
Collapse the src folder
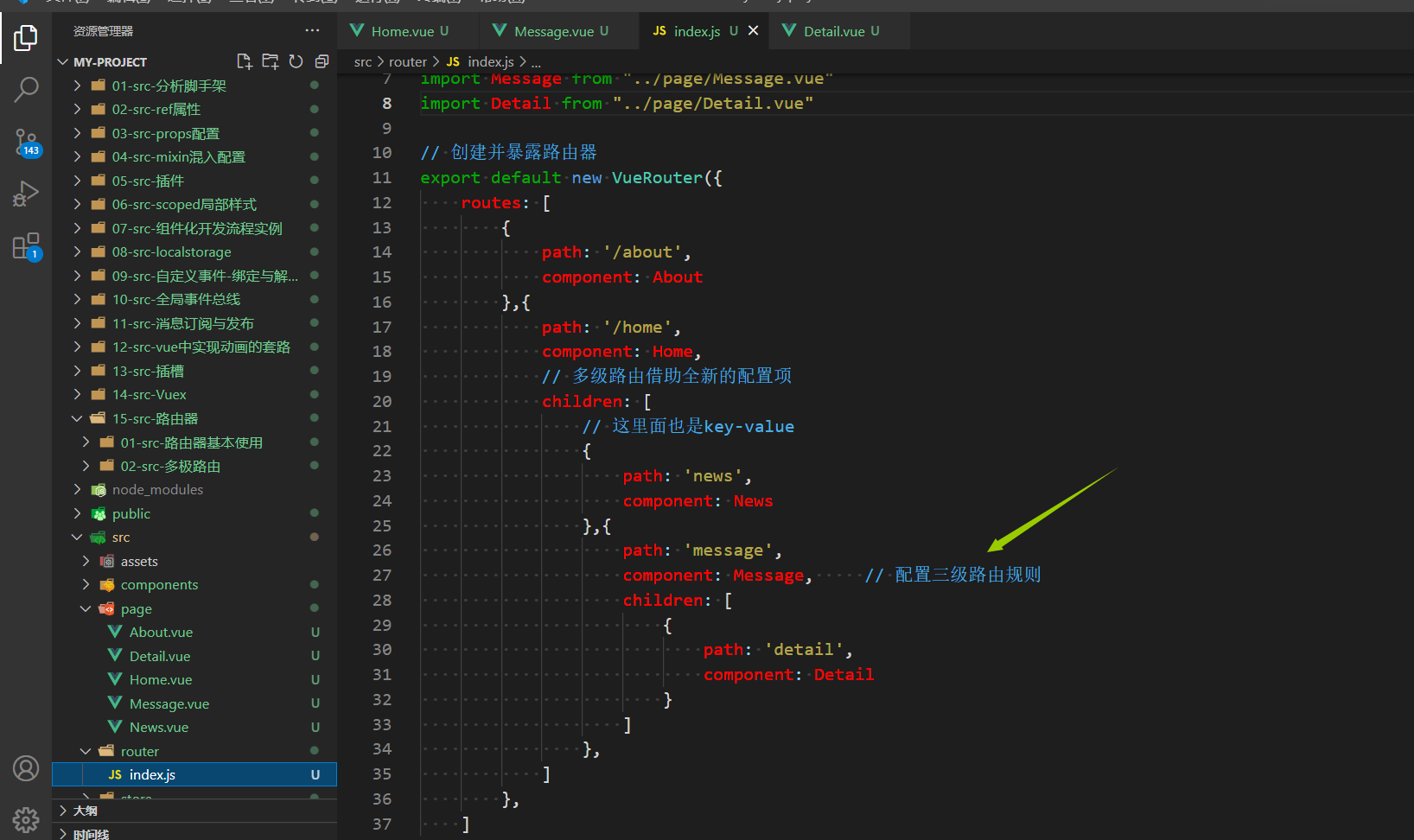[x=77, y=537]
